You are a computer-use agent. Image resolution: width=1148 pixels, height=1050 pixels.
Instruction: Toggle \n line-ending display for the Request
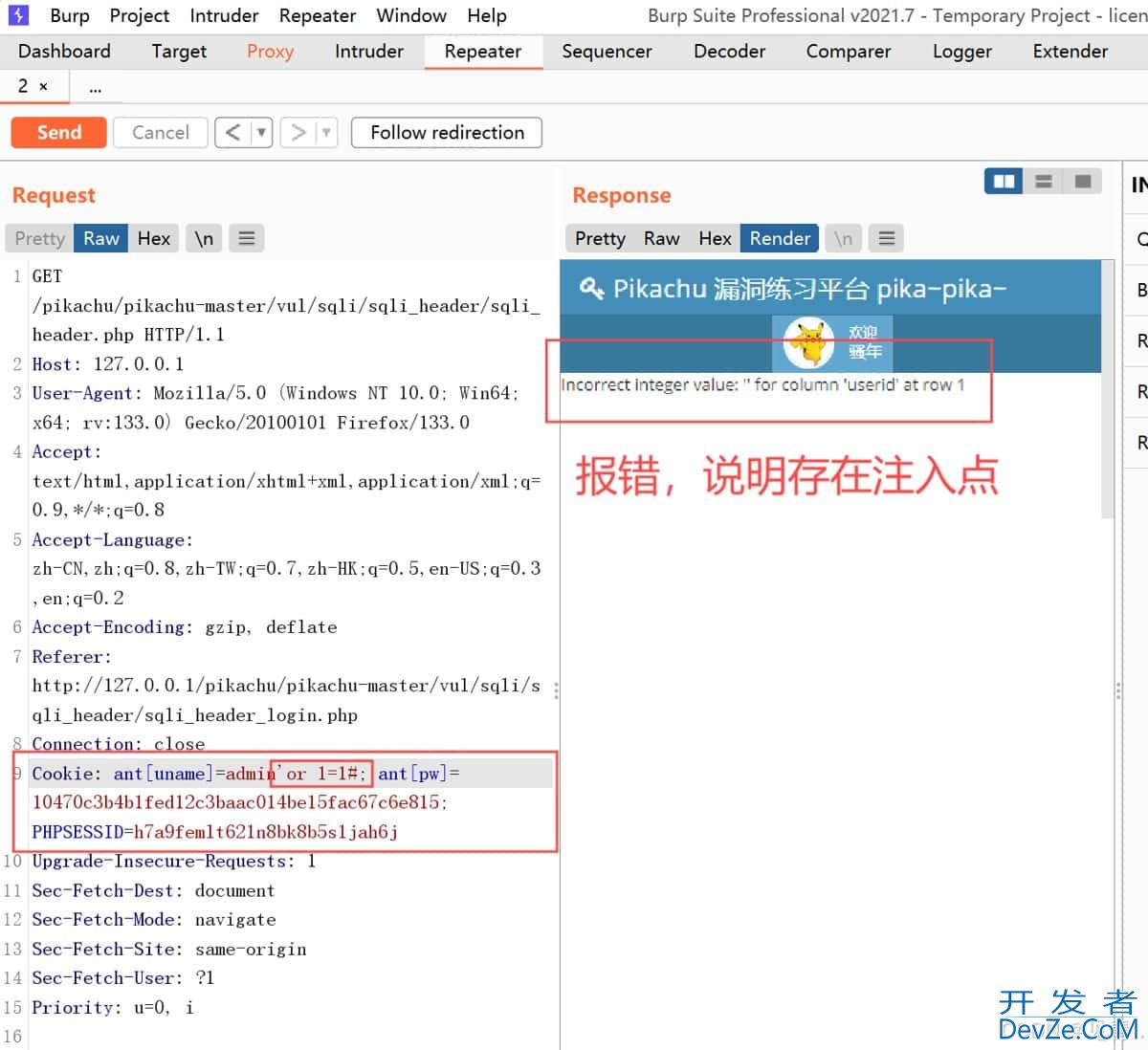[203, 237]
